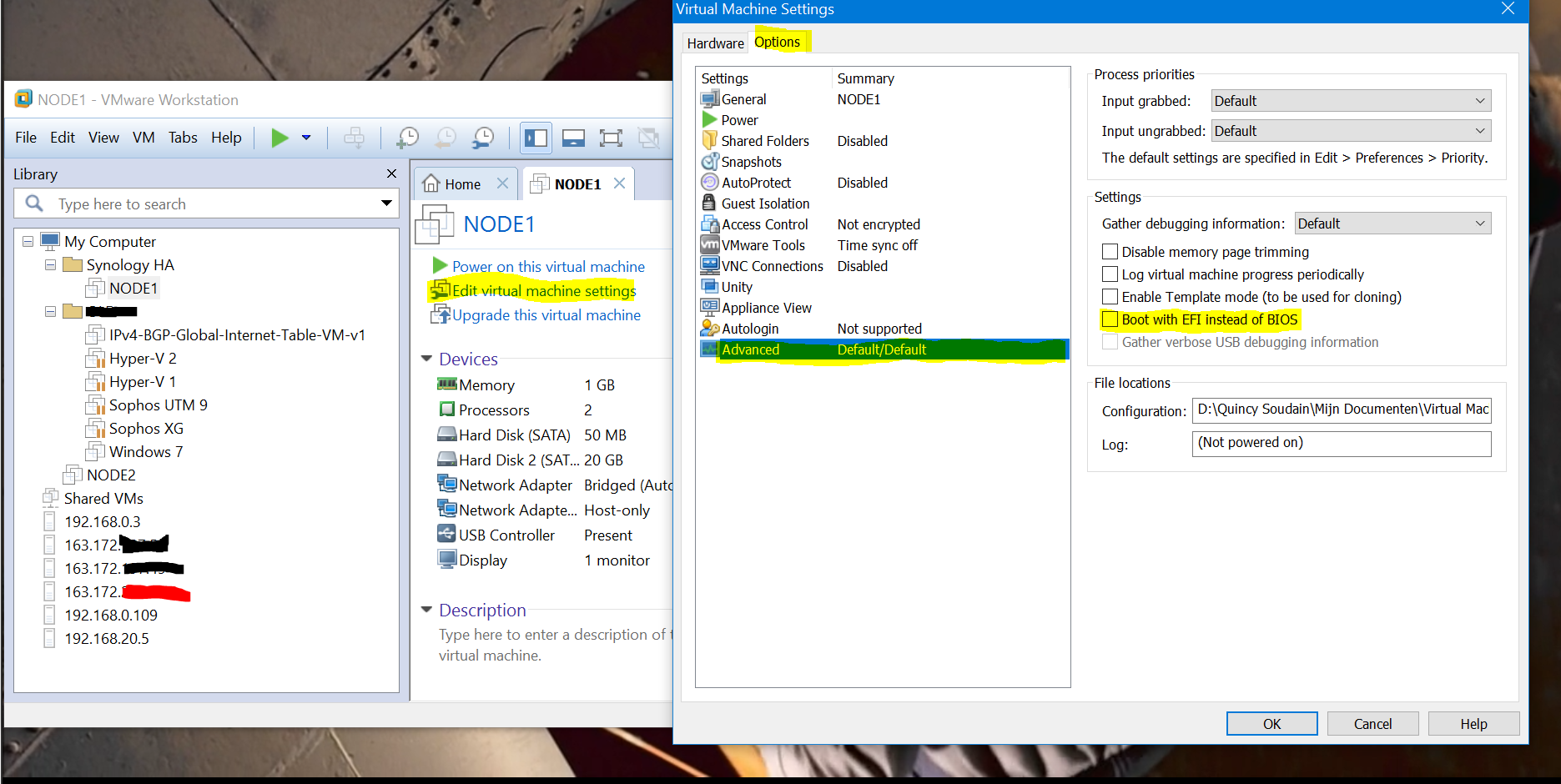The height and width of the screenshot is (784, 1561).
Task: Click the Take Snapshot toolbar icon
Action: tap(407, 138)
